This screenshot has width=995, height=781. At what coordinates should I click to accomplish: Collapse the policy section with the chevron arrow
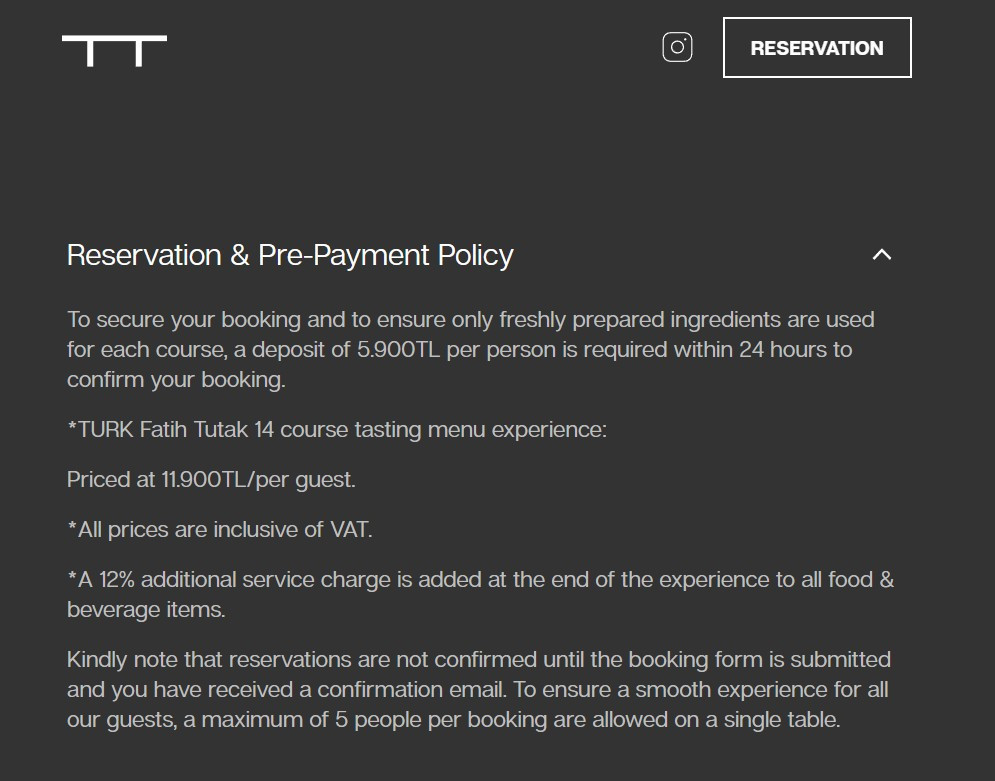coord(881,255)
